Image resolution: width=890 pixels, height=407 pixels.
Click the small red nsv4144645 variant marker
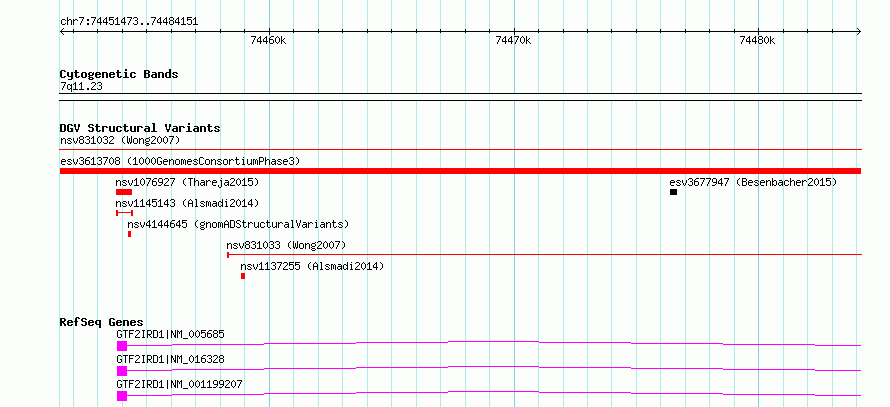click(x=129, y=234)
